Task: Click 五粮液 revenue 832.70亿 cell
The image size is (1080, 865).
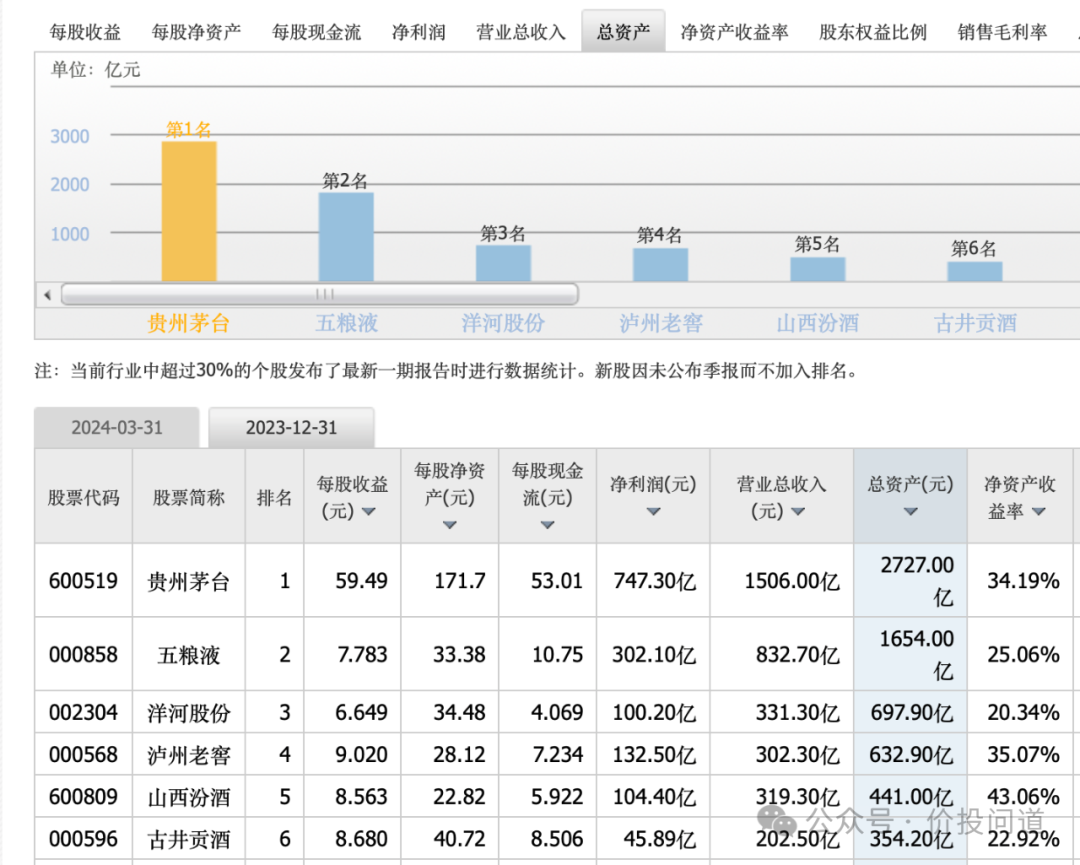Action: pyautogui.click(x=782, y=654)
